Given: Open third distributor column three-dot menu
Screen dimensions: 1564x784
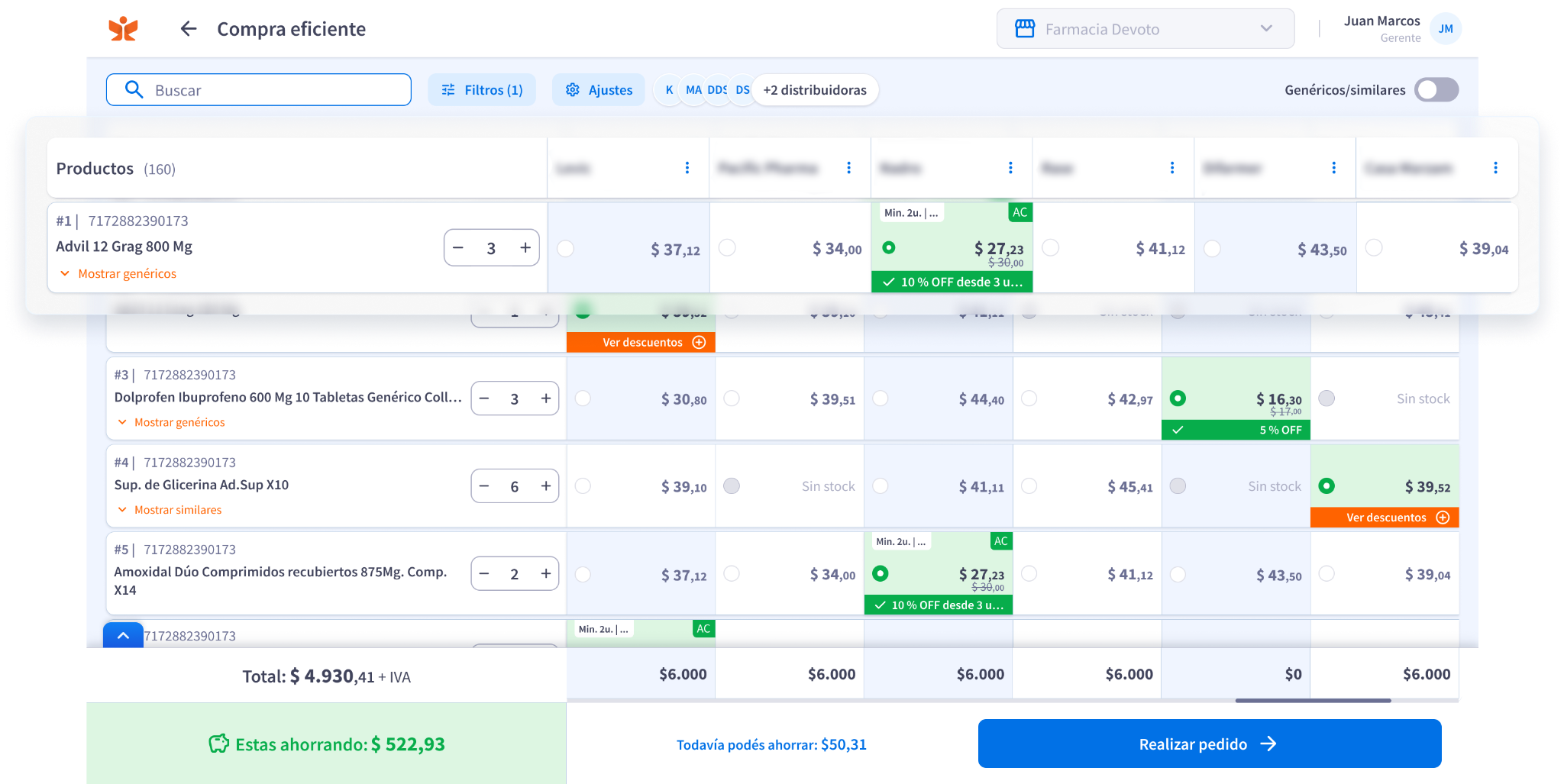Looking at the screenshot, I should point(1010,168).
